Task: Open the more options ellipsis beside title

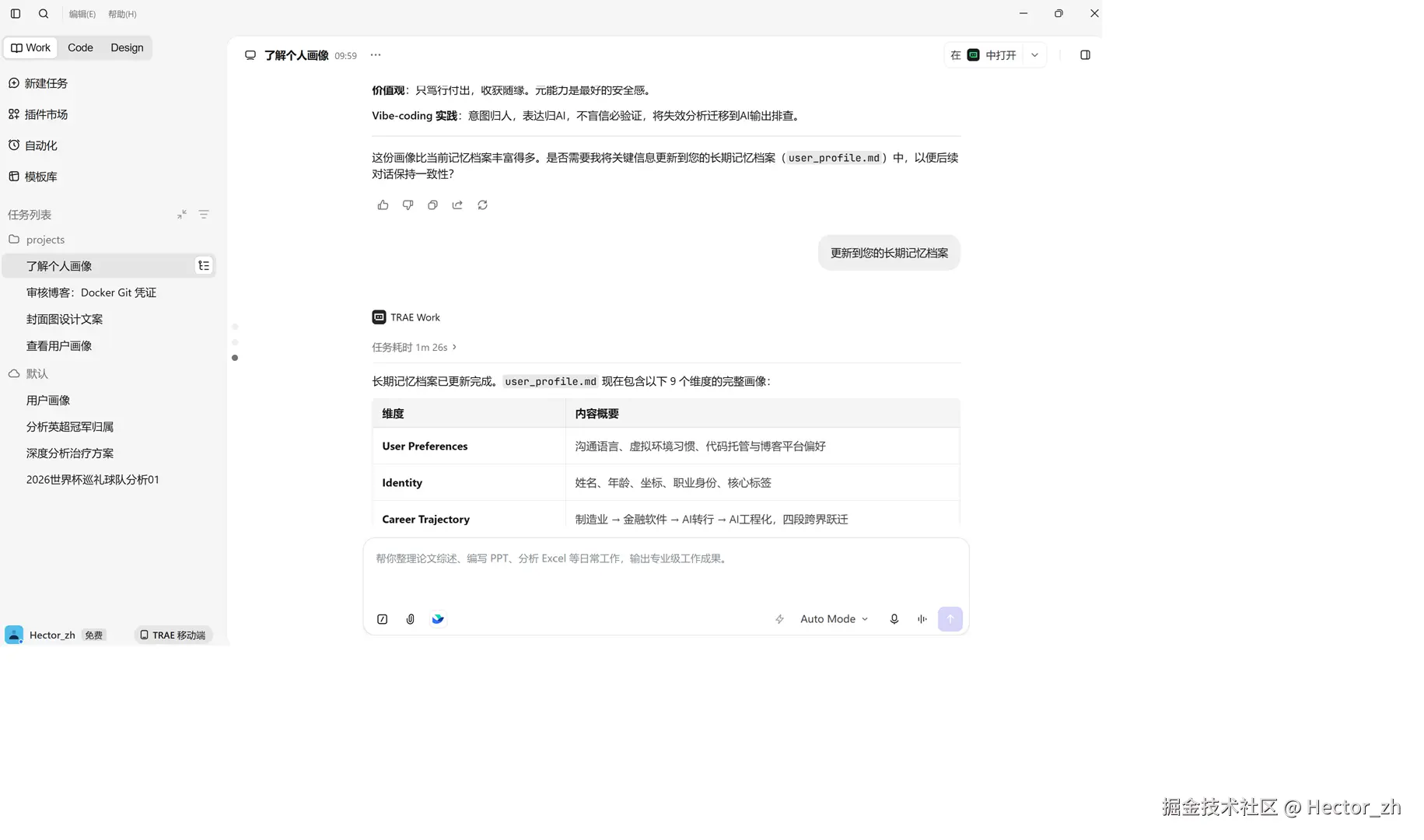Action: (376, 54)
